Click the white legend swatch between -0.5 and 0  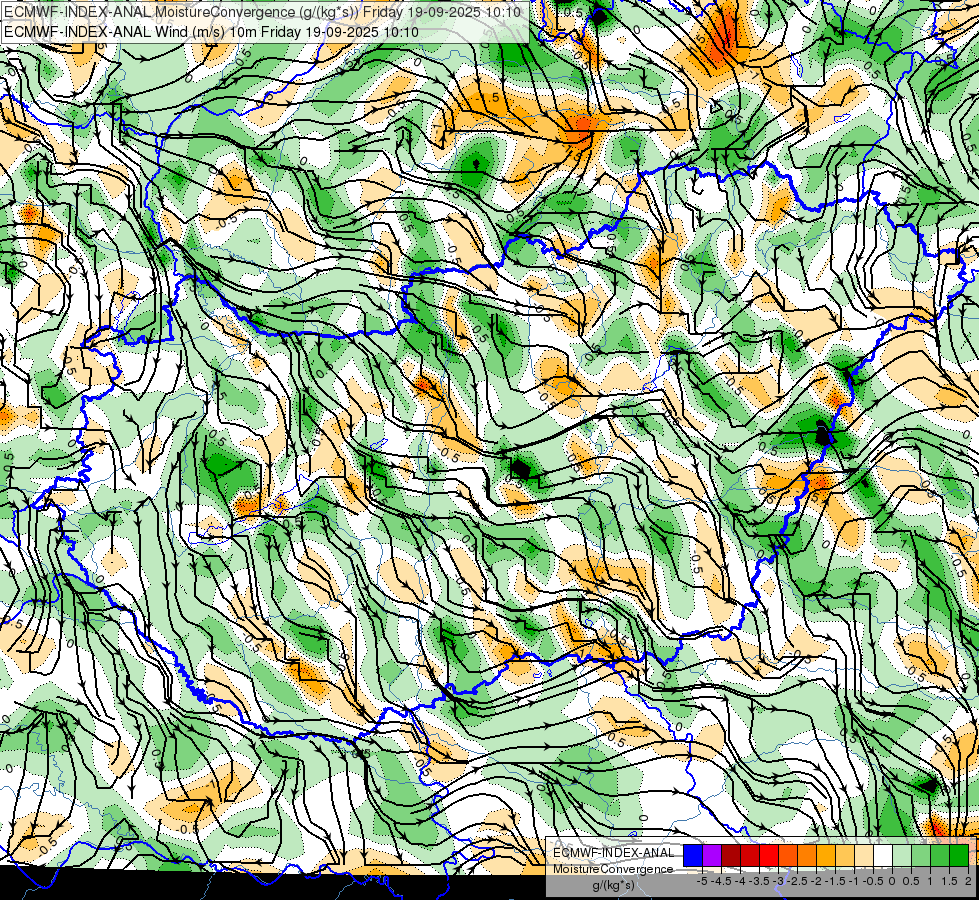883,855
